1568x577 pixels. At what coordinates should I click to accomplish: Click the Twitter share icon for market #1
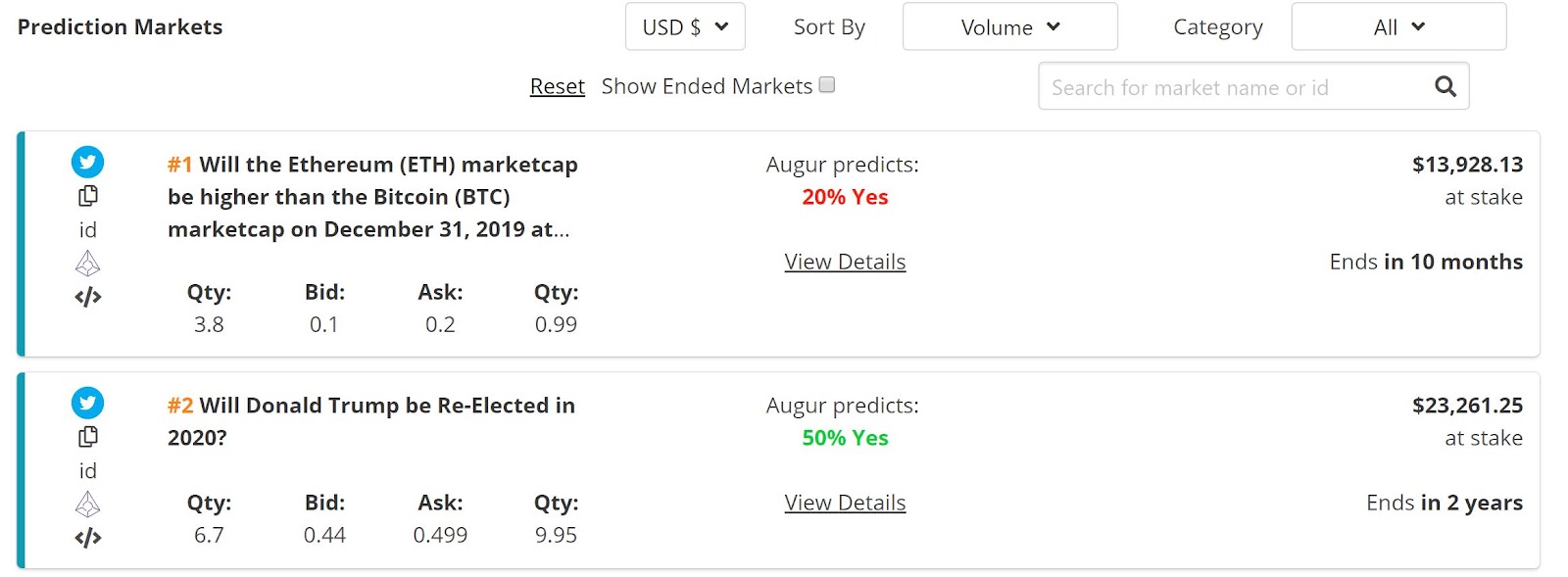(88, 162)
